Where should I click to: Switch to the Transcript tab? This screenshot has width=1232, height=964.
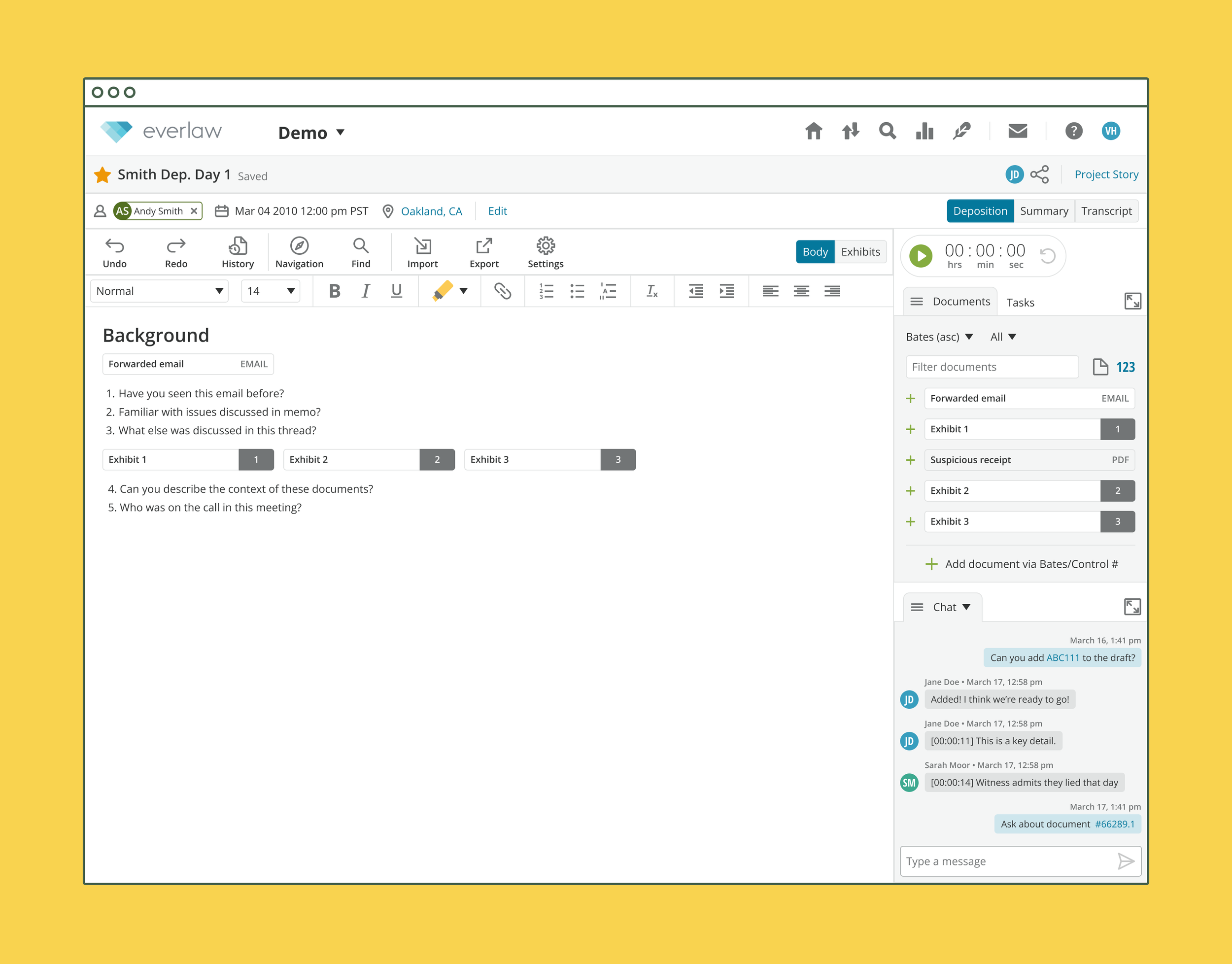1106,211
